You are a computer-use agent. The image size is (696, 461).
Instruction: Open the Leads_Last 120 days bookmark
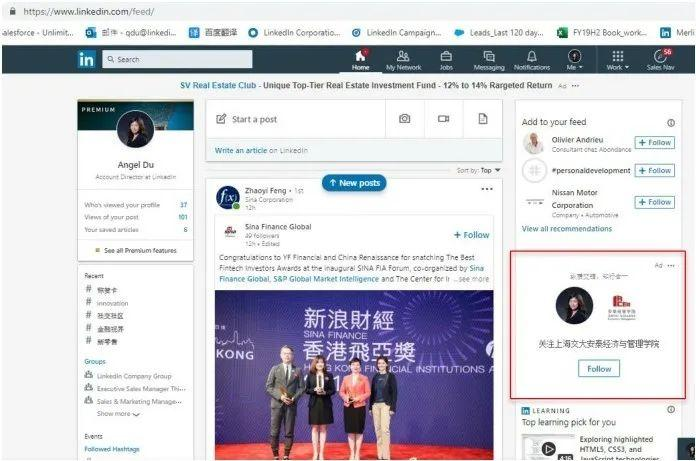[499, 32]
